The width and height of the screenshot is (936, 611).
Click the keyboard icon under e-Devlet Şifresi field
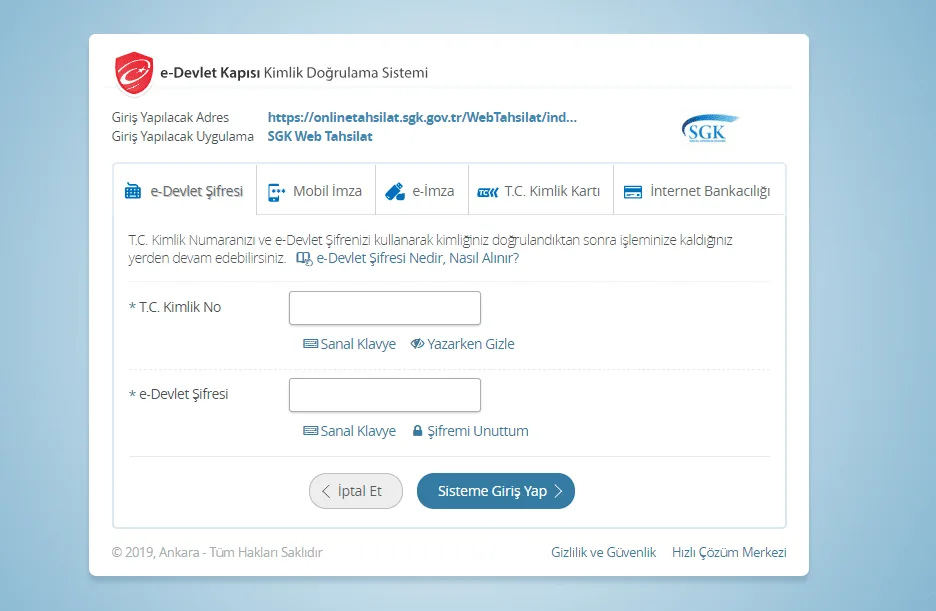point(310,431)
